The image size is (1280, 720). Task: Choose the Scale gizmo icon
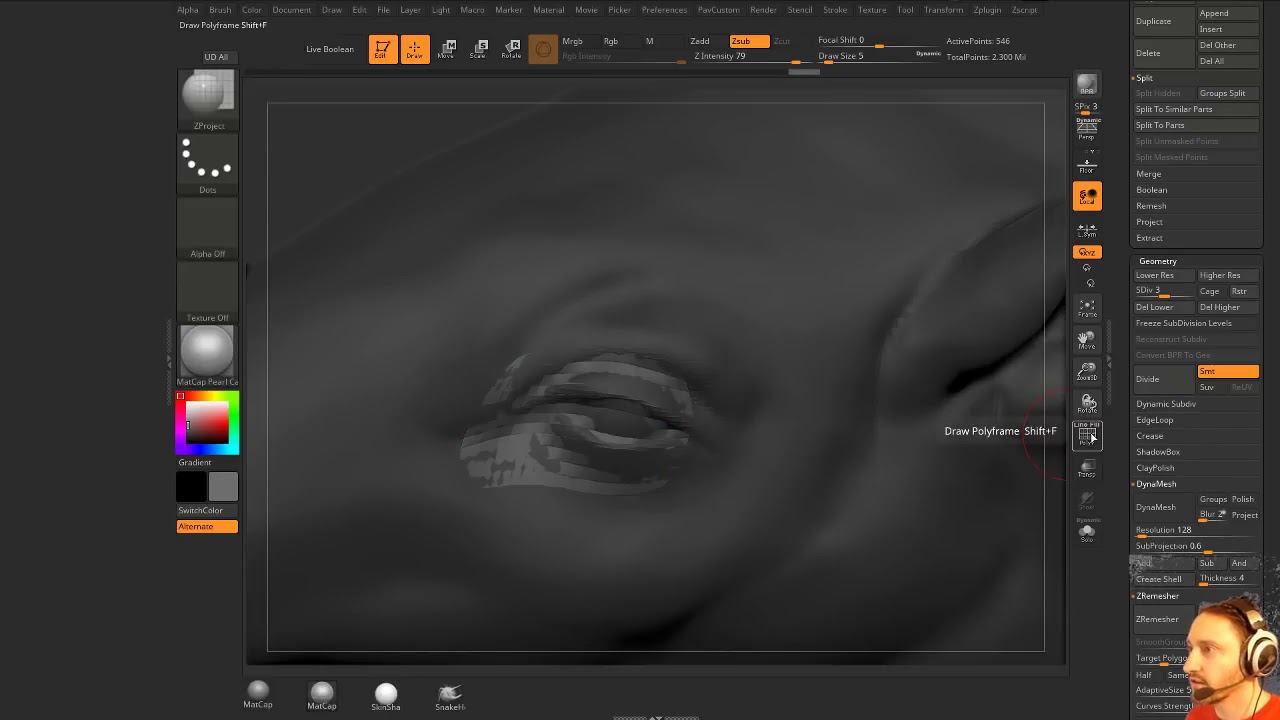[x=479, y=49]
